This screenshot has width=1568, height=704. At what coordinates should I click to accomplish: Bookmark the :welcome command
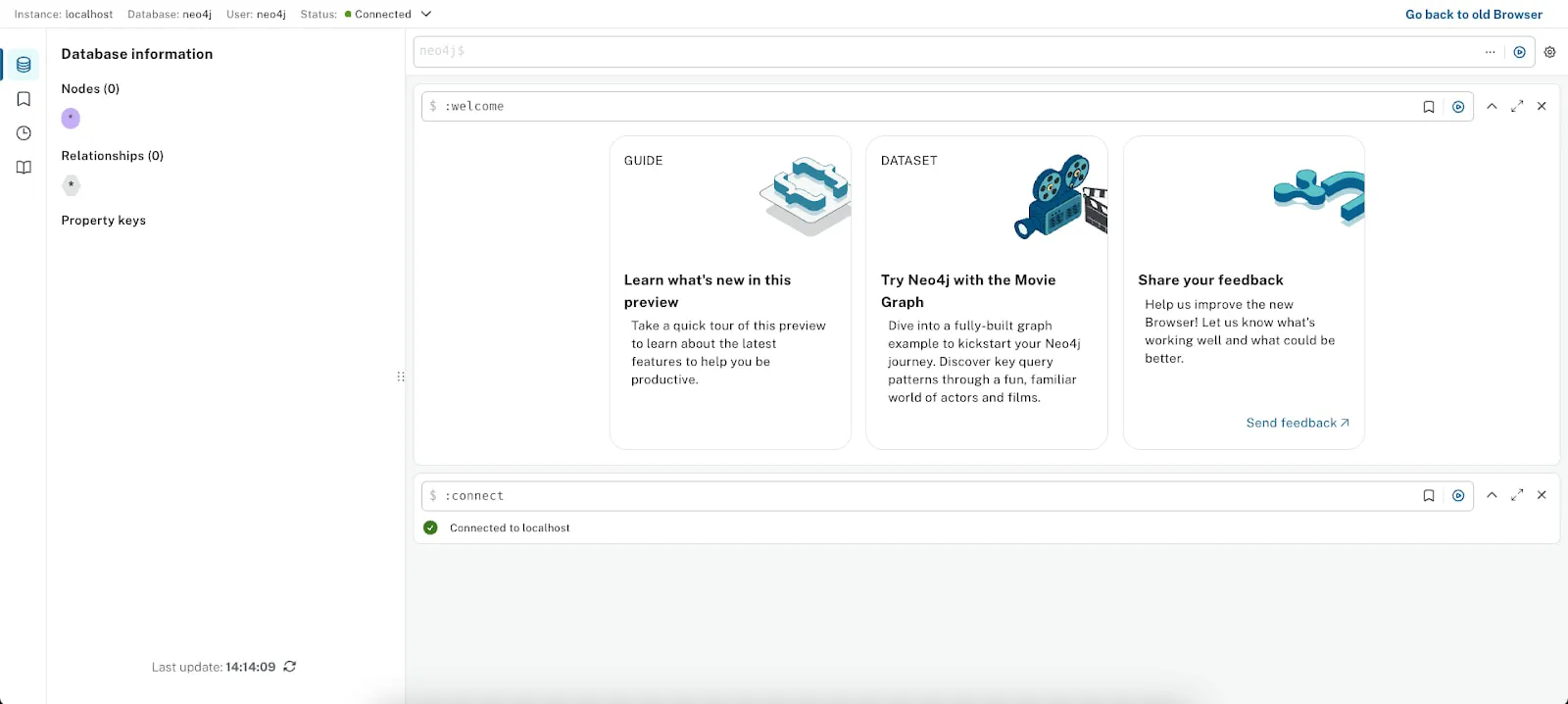coord(1429,107)
